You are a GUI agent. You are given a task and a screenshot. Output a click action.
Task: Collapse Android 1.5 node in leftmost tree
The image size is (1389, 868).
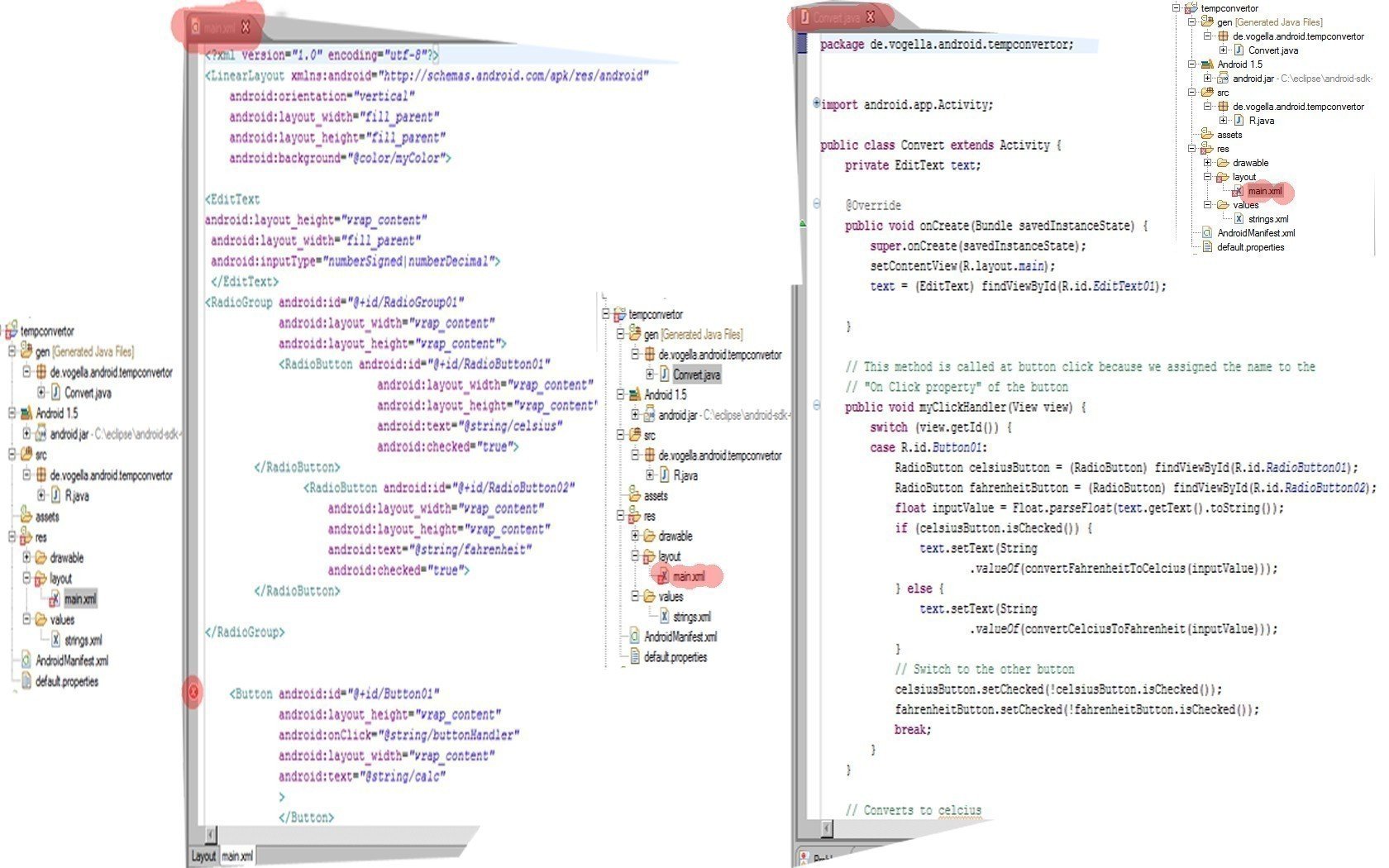click(x=12, y=413)
